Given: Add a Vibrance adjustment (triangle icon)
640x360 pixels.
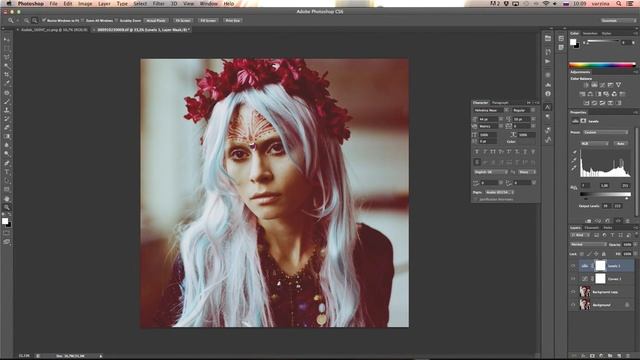Looking at the screenshot, I should click(x=619, y=85).
